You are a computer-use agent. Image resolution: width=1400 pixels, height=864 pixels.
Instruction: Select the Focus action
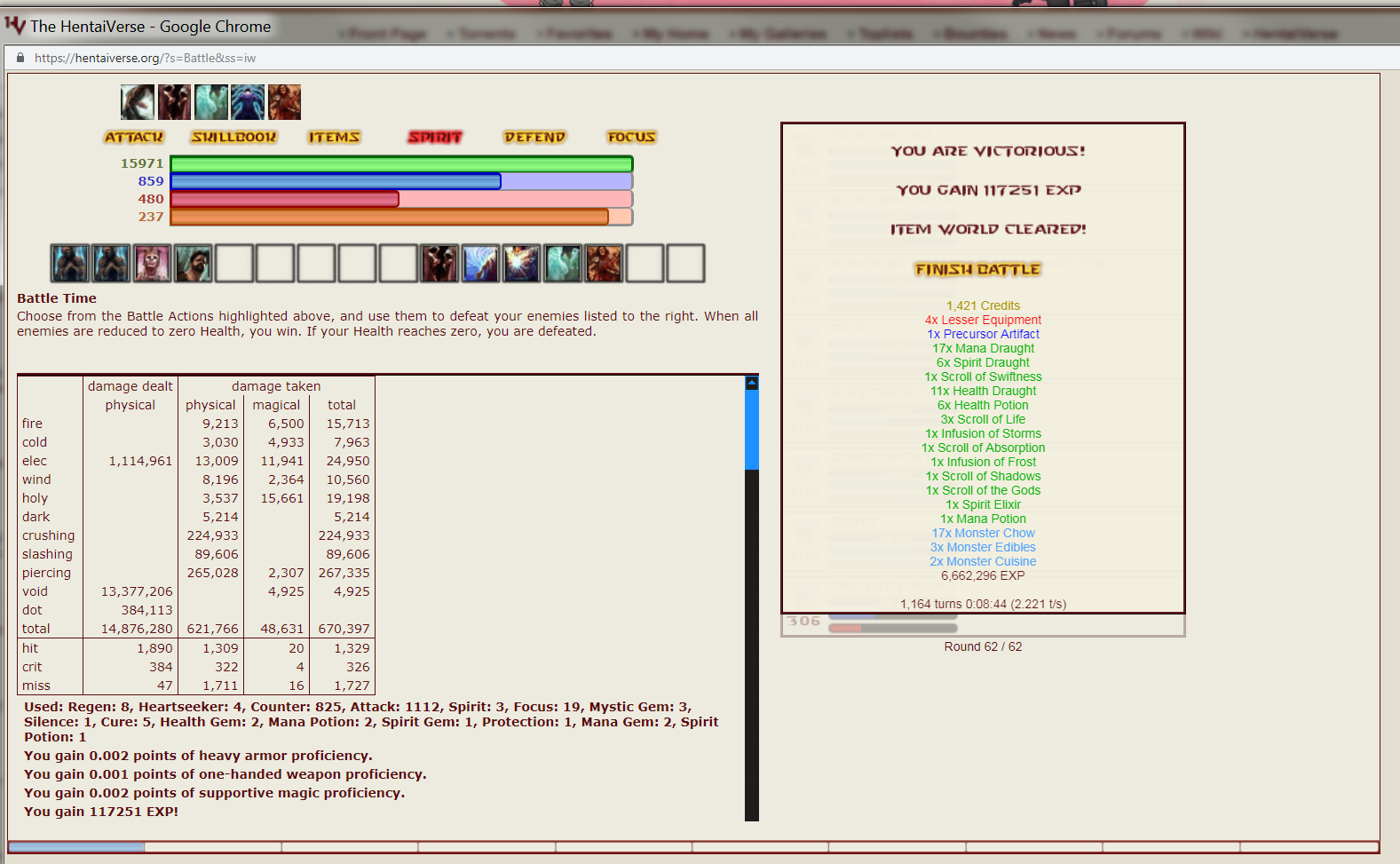(631, 137)
